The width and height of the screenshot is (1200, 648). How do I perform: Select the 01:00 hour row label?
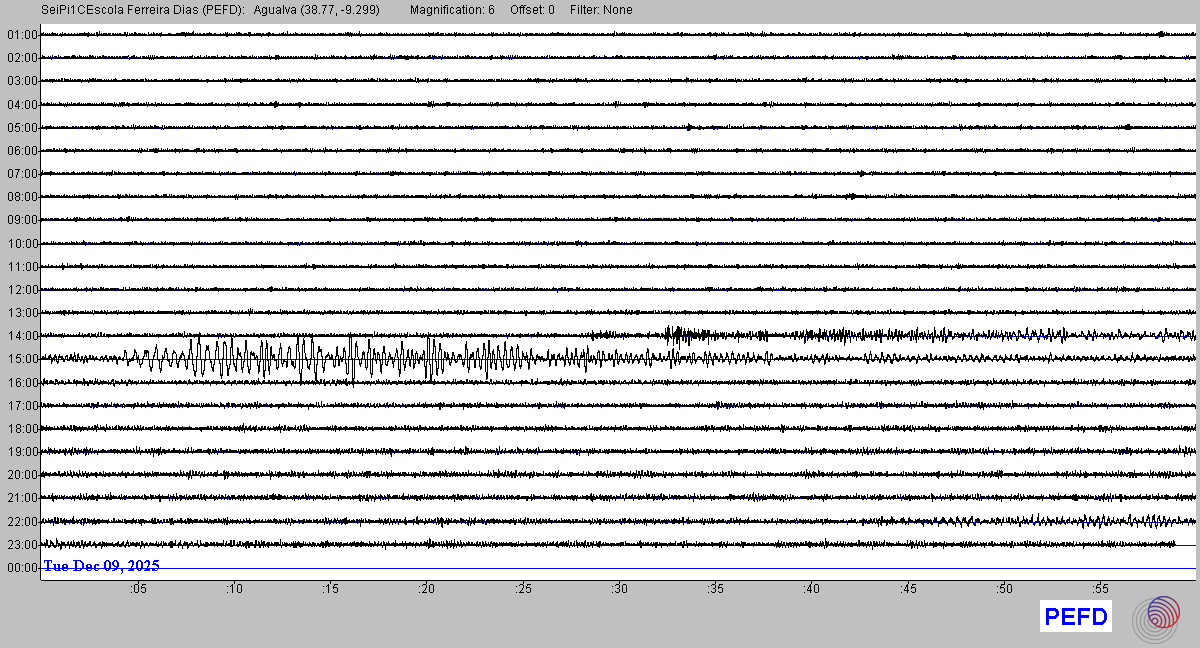(x=21, y=35)
